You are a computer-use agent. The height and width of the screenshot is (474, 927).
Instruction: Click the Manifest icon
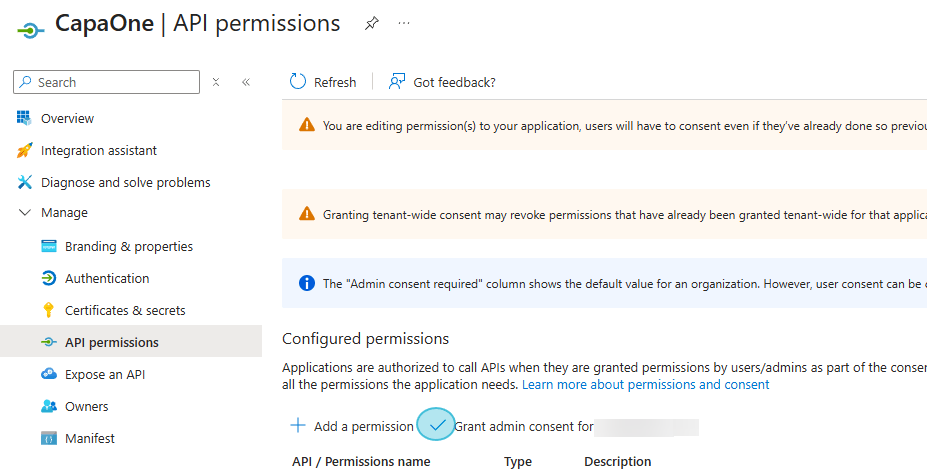click(49, 438)
